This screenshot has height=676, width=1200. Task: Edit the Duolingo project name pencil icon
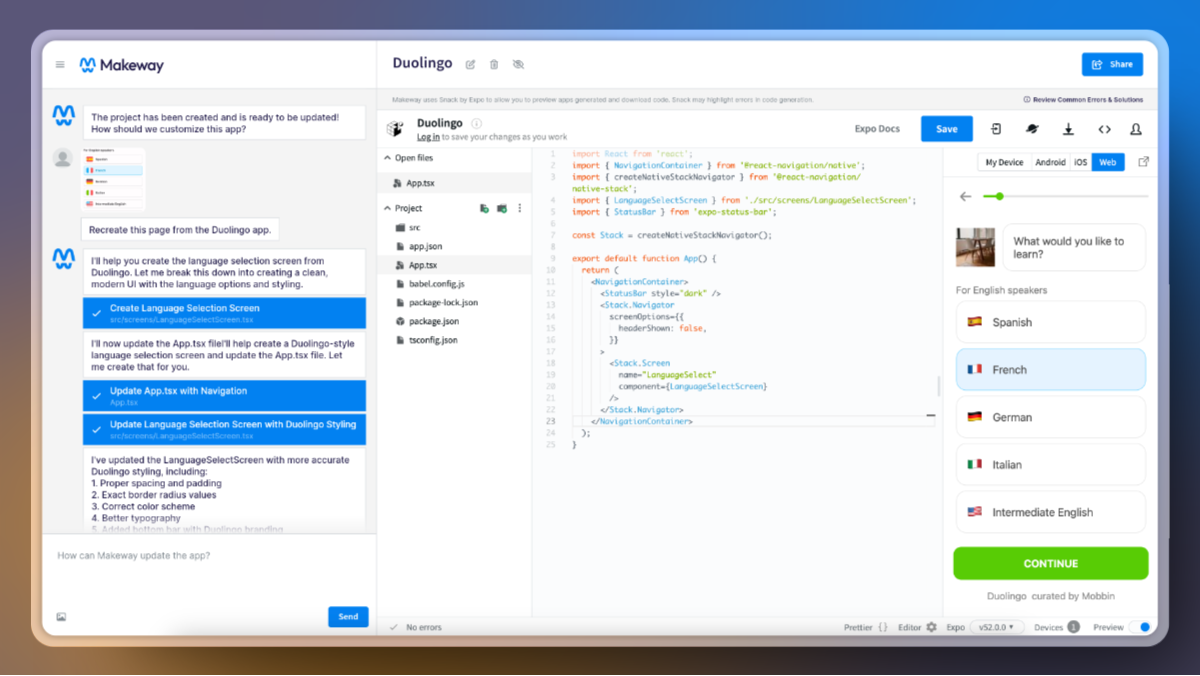point(471,65)
